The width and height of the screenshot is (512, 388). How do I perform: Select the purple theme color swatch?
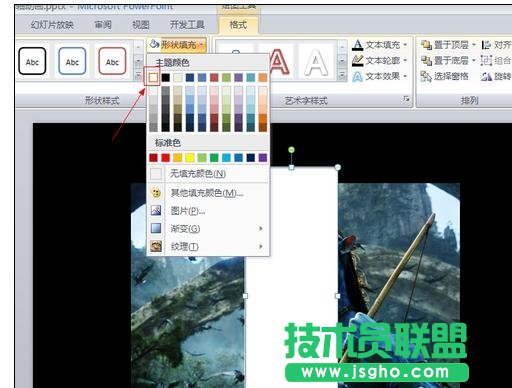coord(238,78)
